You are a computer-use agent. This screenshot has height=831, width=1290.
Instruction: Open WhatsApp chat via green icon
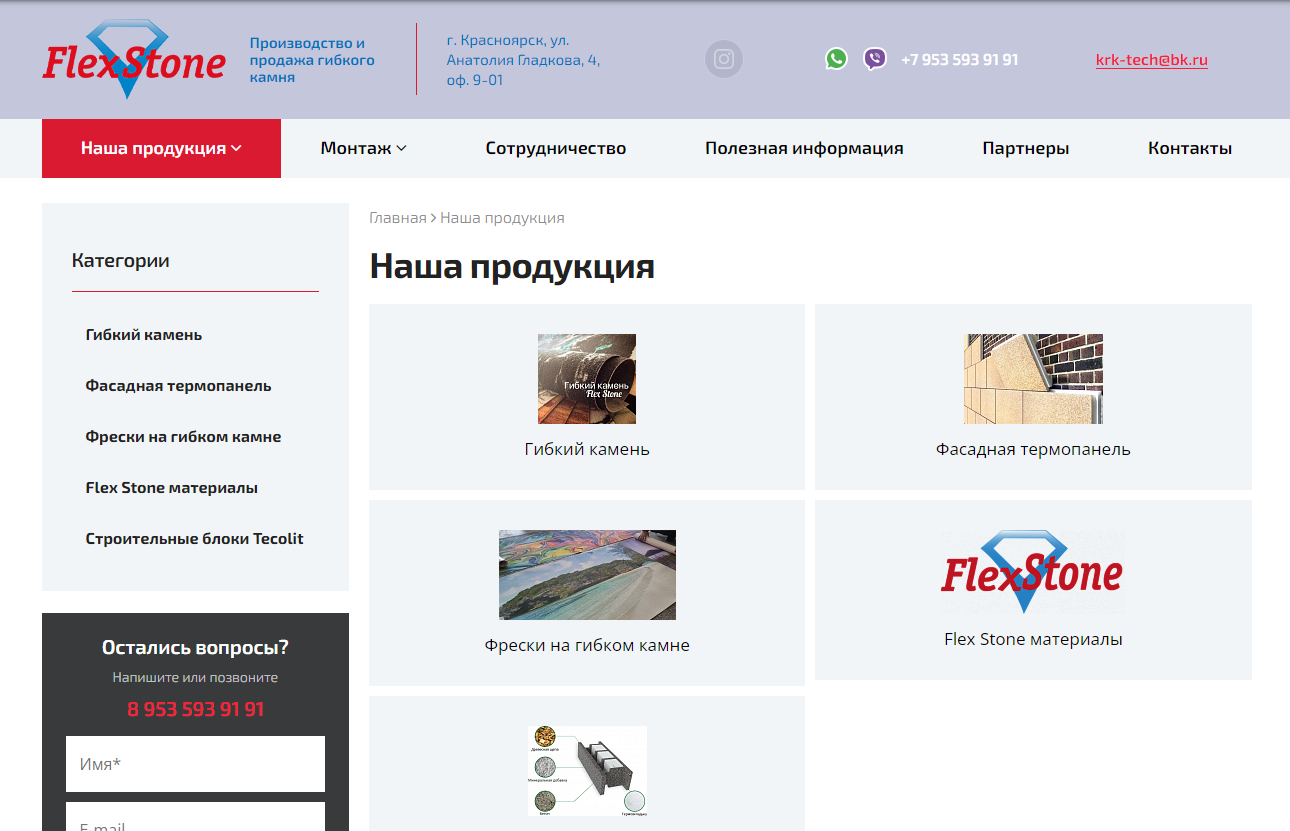(x=836, y=59)
